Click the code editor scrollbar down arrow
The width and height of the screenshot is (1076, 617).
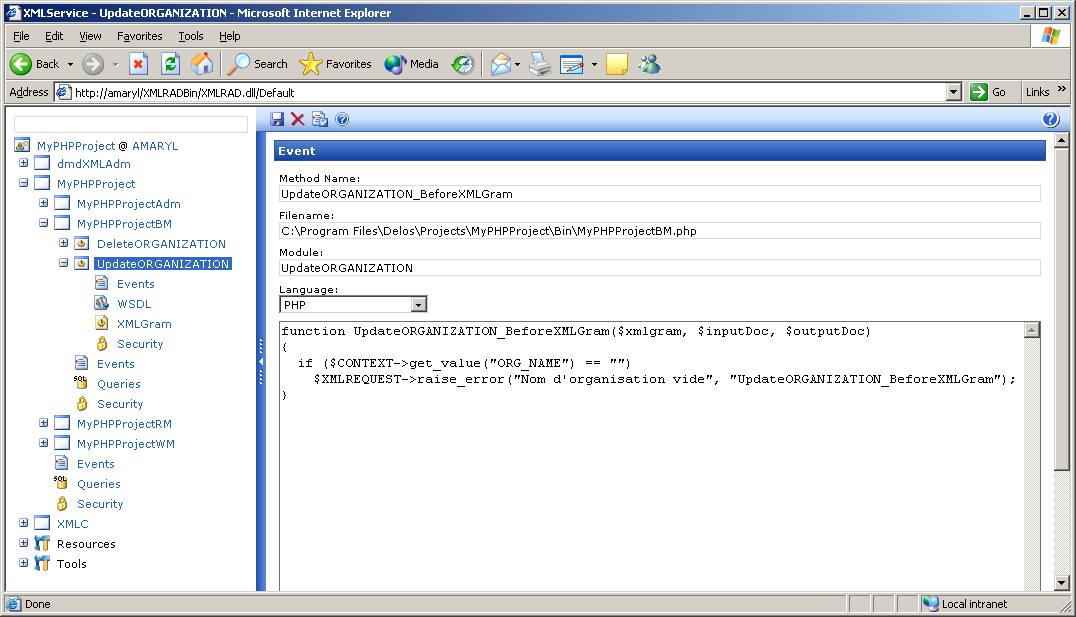[x=1033, y=582]
